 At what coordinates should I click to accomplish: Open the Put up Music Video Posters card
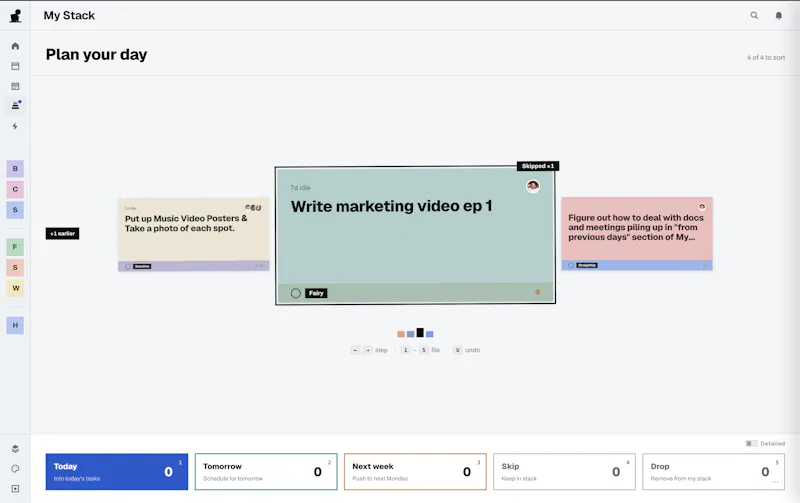coord(193,235)
